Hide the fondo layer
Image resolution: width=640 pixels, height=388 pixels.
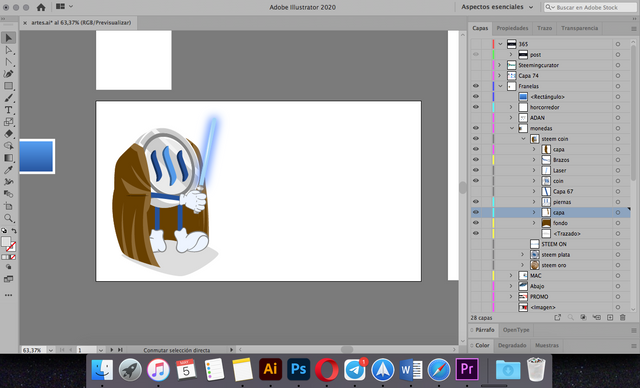click(x=476, y=223)
